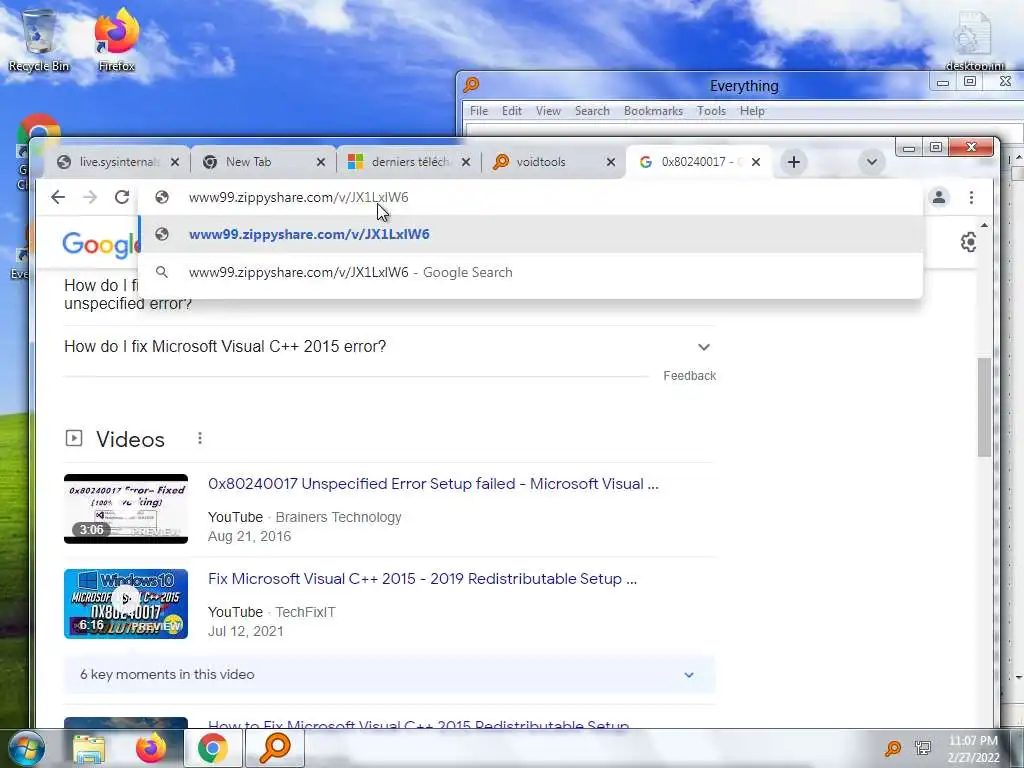
Task: Open View menu in Everything window
Action: click(x=548, y=111)
